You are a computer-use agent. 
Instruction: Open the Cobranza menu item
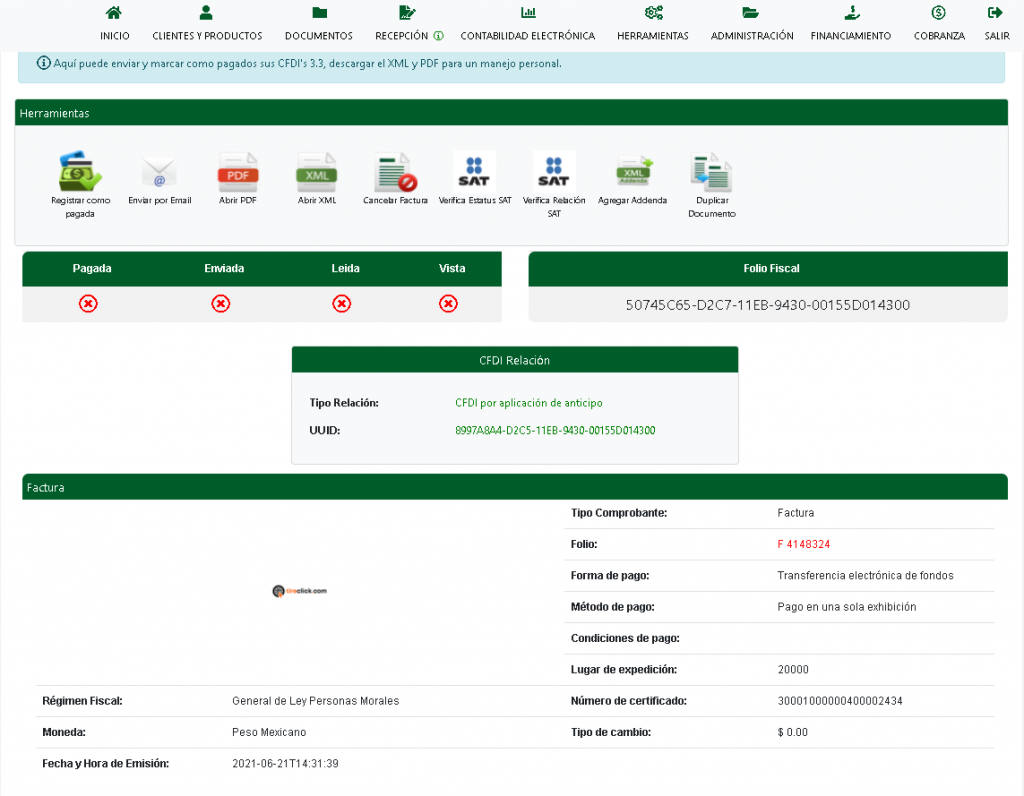939,24
